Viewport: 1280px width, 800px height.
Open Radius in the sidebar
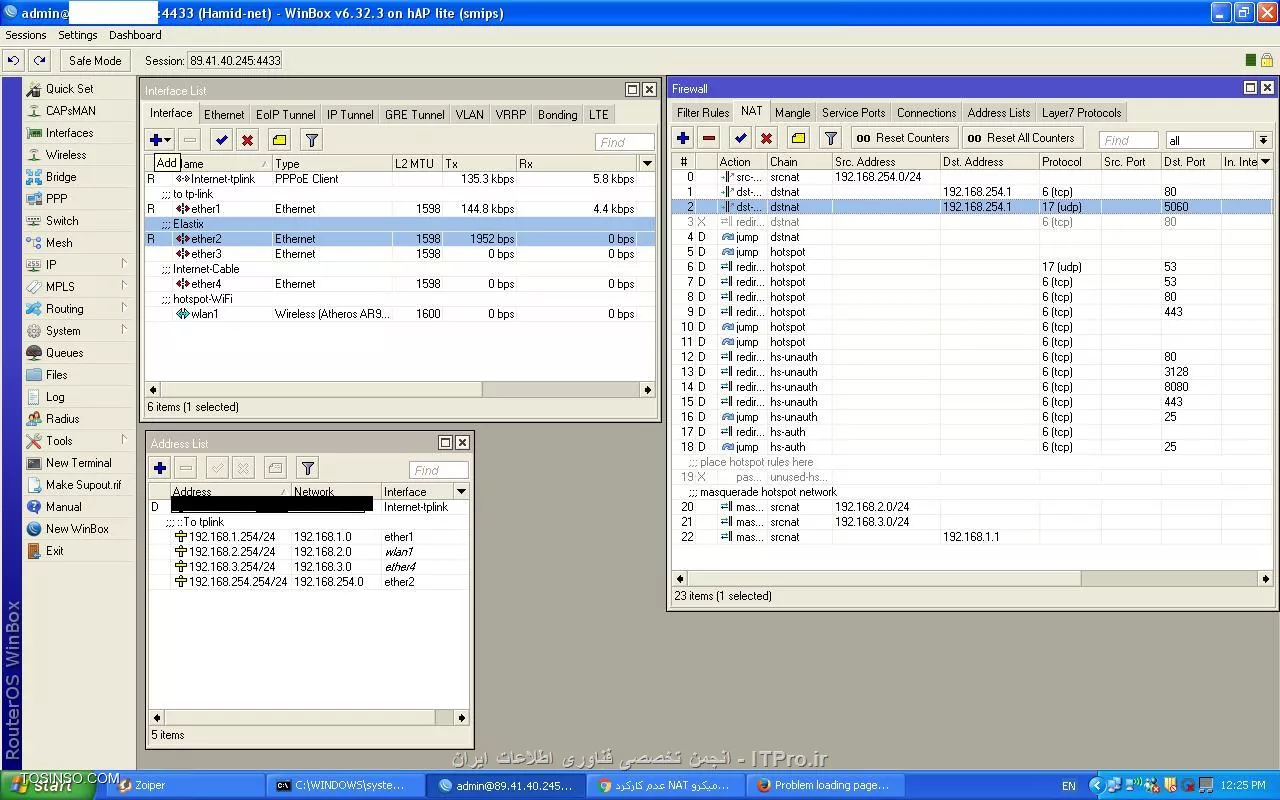(x=79, y=419)
